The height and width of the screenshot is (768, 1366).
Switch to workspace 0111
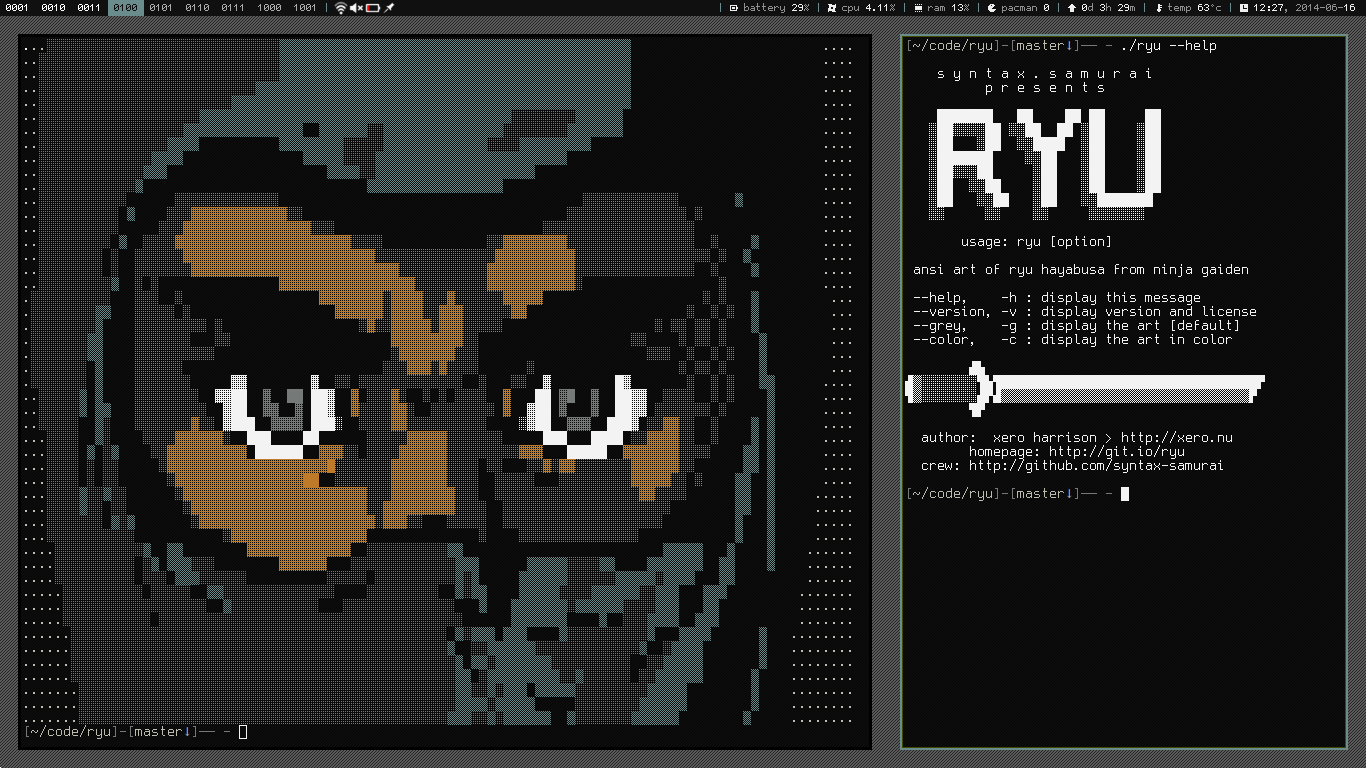pyautogui.click(x=233, y=8)
